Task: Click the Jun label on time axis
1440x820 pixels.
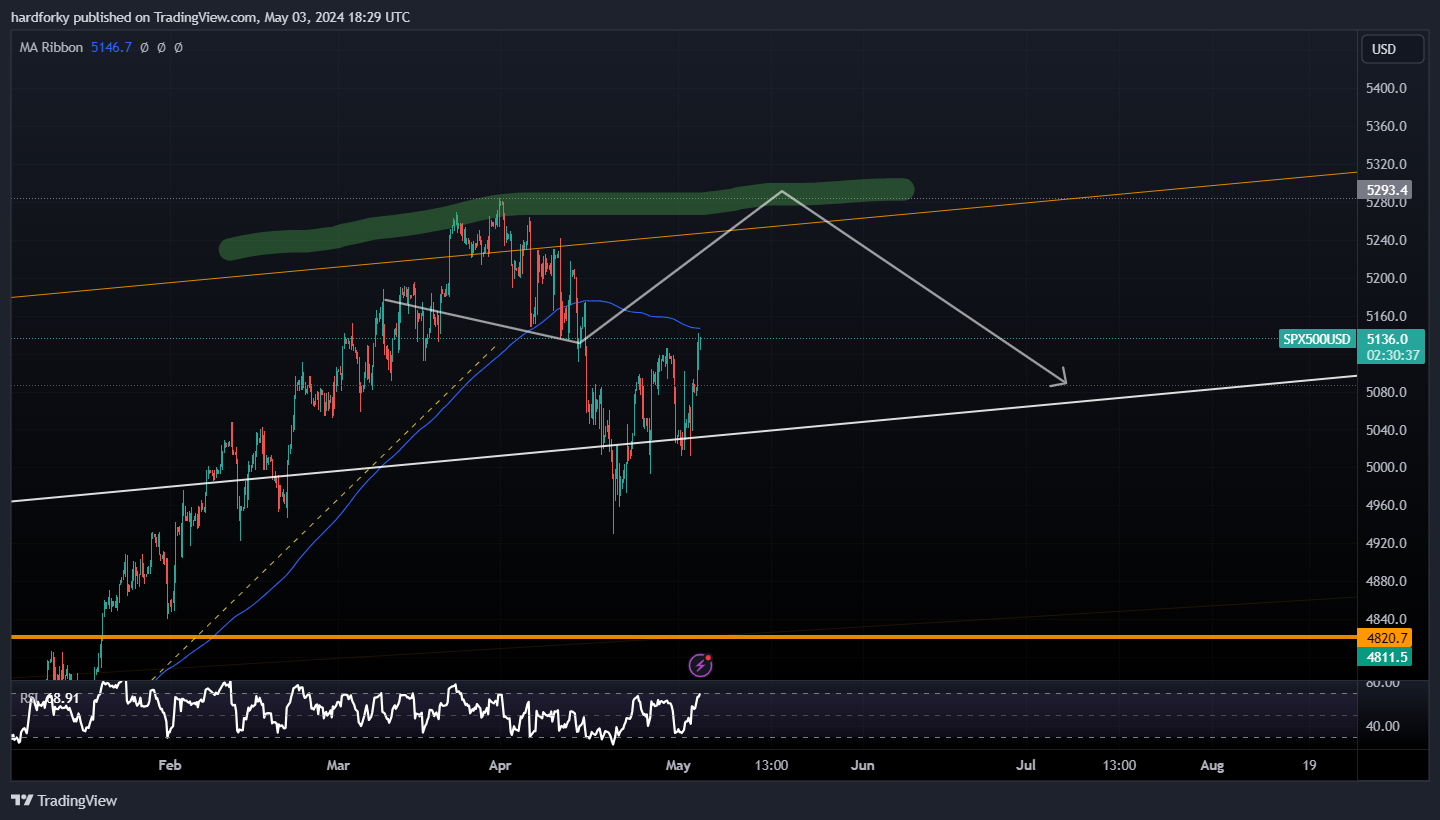Action: coord(862,765)
